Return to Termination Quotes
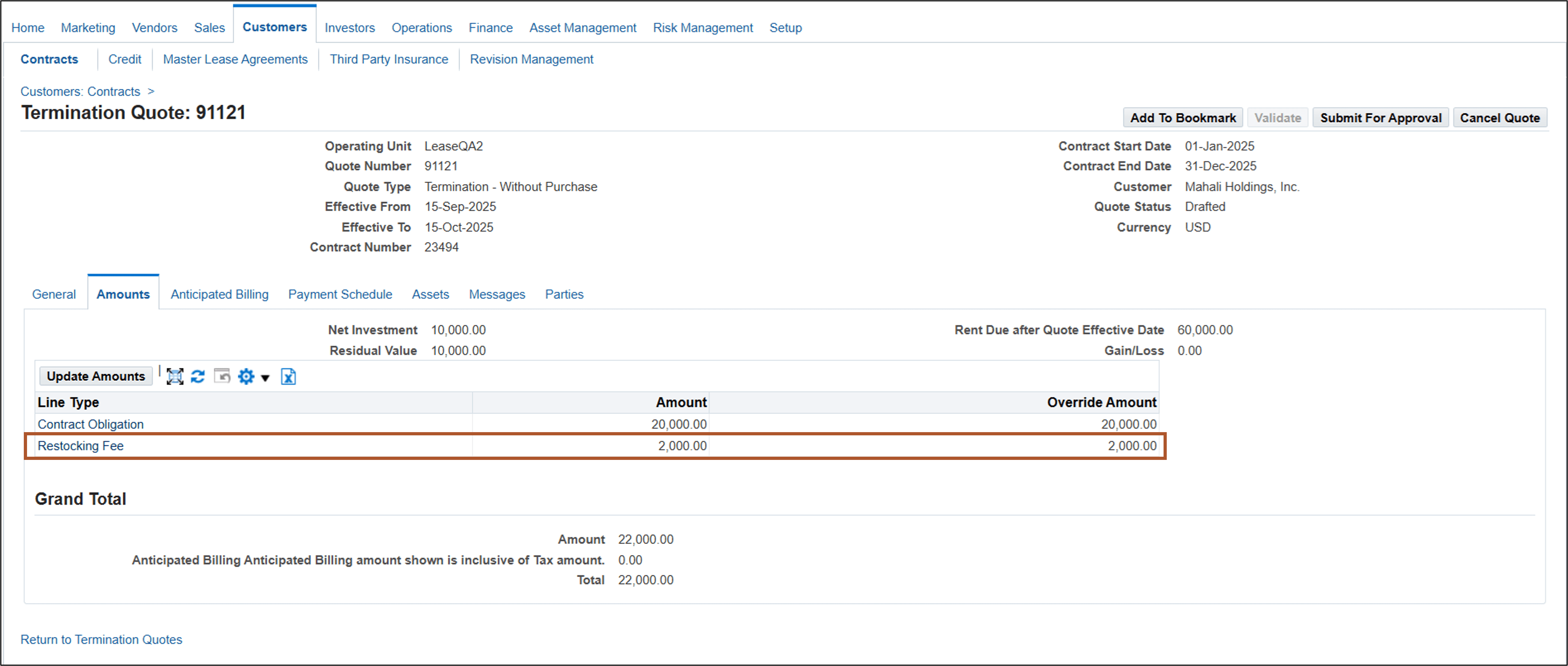Image resolution: width=1568 pixels, height=666 pixels. click(101, 639)
